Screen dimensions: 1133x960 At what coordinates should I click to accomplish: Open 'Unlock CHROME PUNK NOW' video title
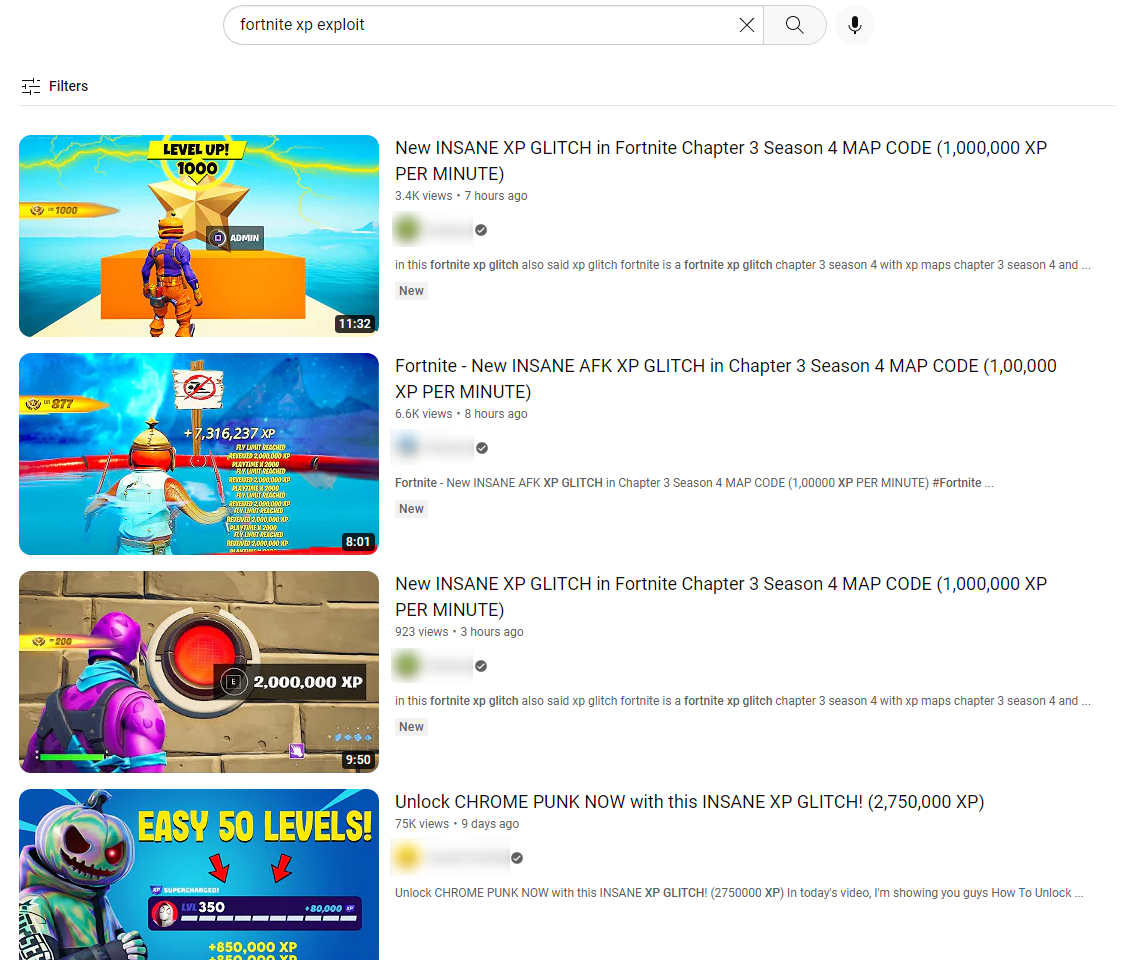coord(689,802)
